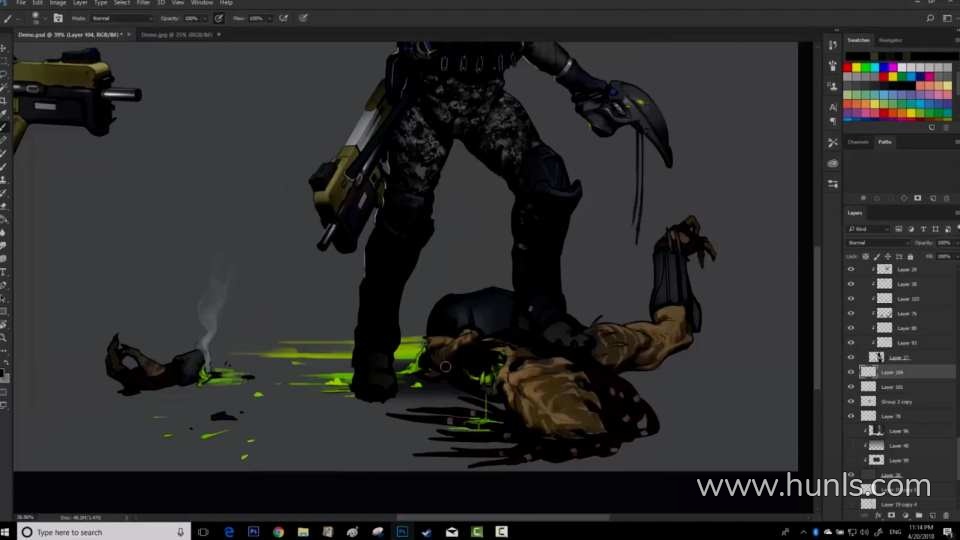Open layer blend mode Normal dropdown
The image size is (960, 540).
(877, 243)
